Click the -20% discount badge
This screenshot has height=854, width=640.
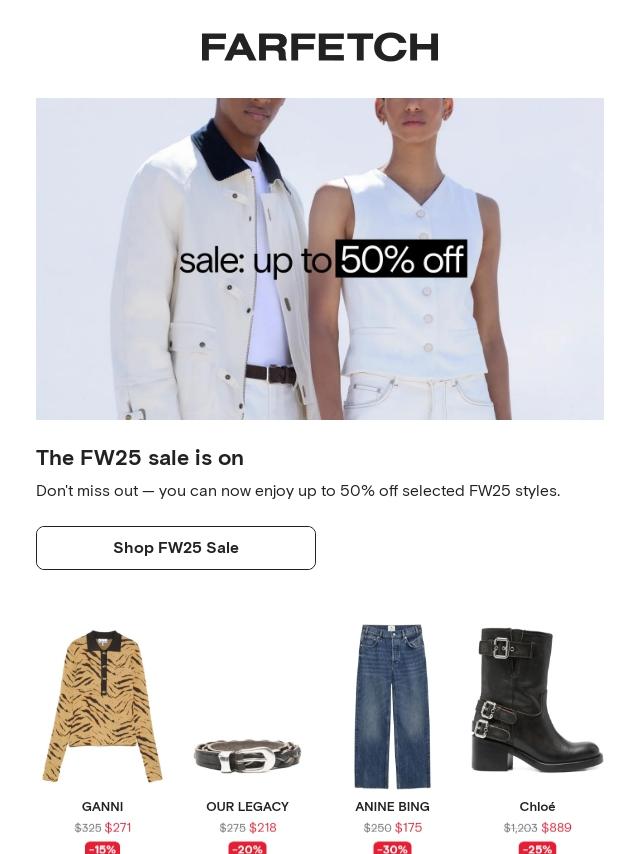tap(247, 848)
